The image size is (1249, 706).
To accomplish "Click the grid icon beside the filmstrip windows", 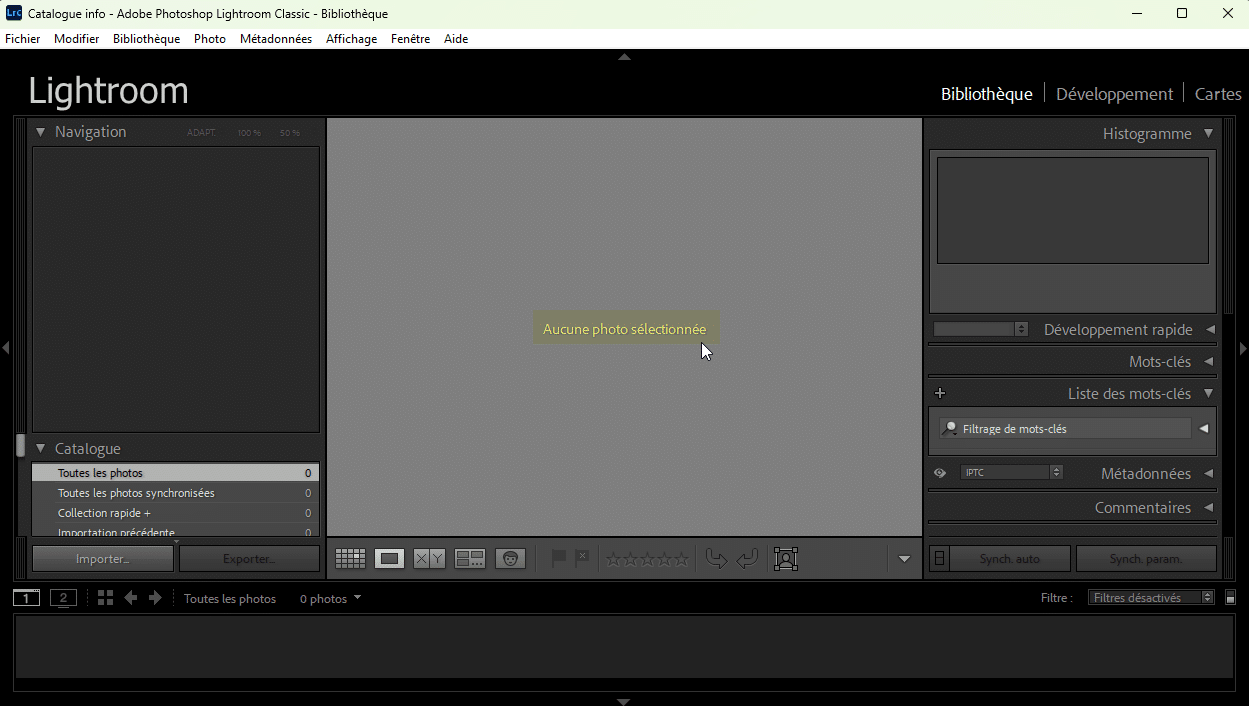I will [x=105, y=597].
